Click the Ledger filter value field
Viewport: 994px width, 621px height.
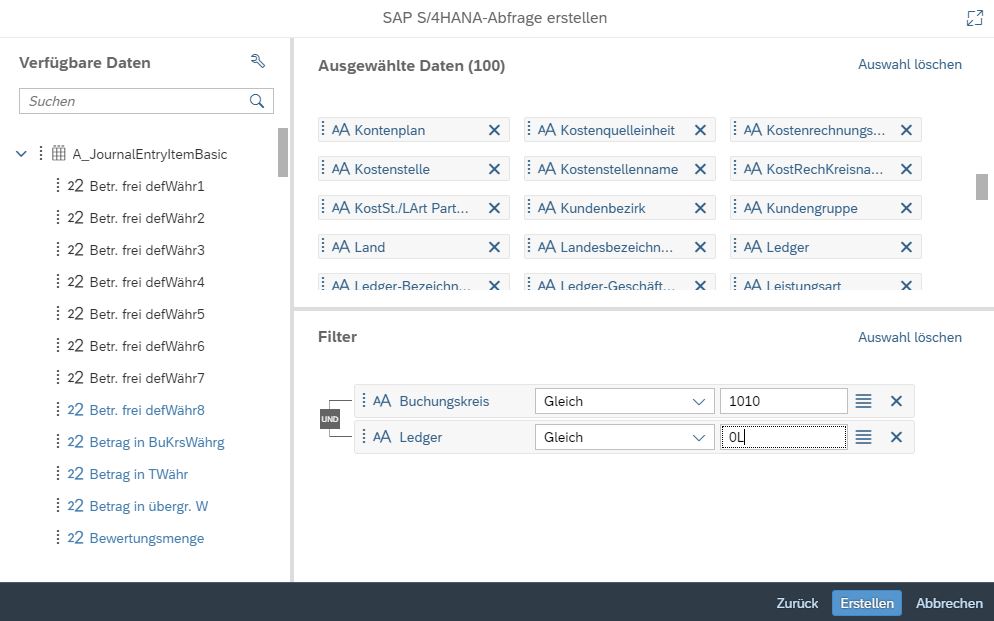coord(784,437)
